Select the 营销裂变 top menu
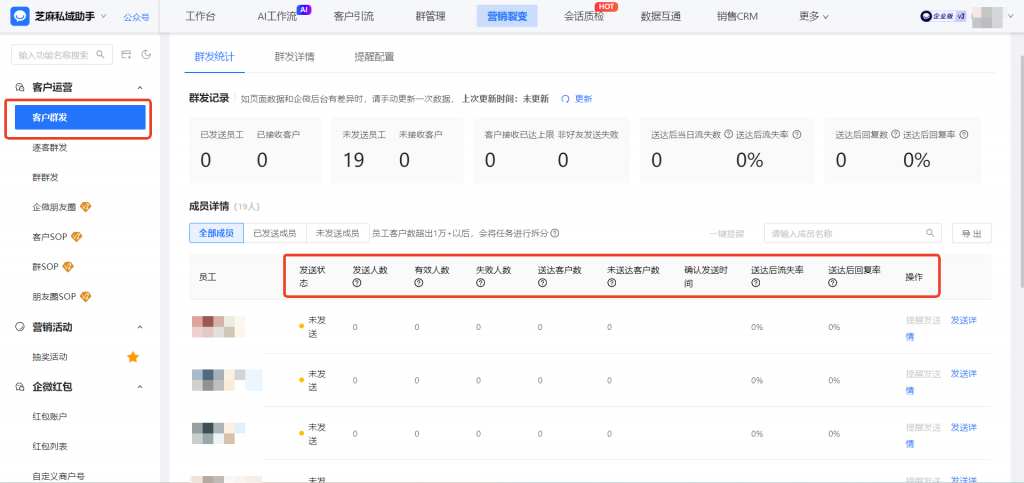This screenshot has height=483, width=1024. 507,17
